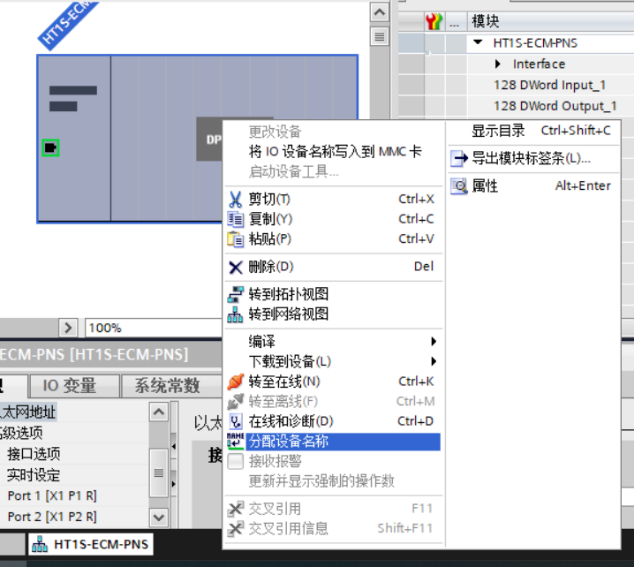Choose 导出模块标签条(L)... entry
The width and height of the screenshot is (634, 567).
coord(533,159)
